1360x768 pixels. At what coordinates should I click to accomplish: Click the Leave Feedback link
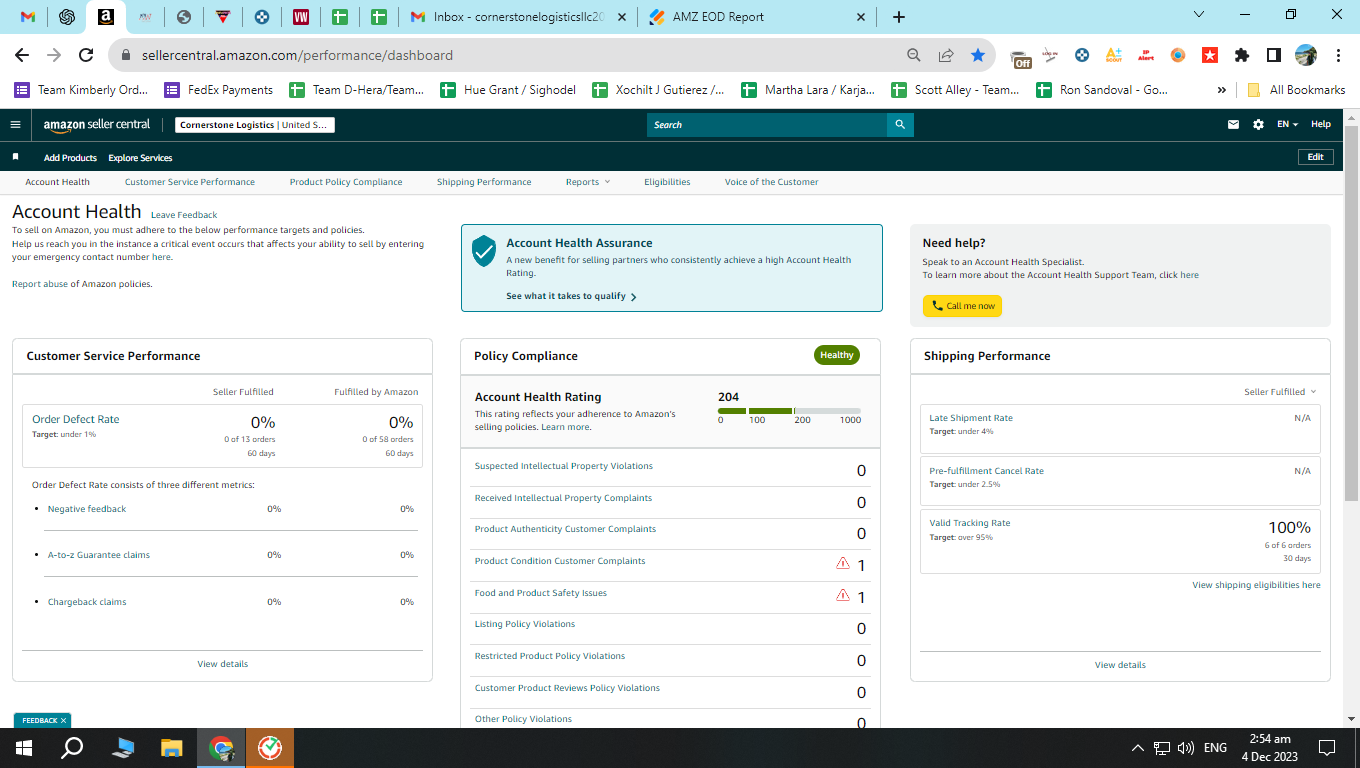pyautogui.click(x=184, y=215)
